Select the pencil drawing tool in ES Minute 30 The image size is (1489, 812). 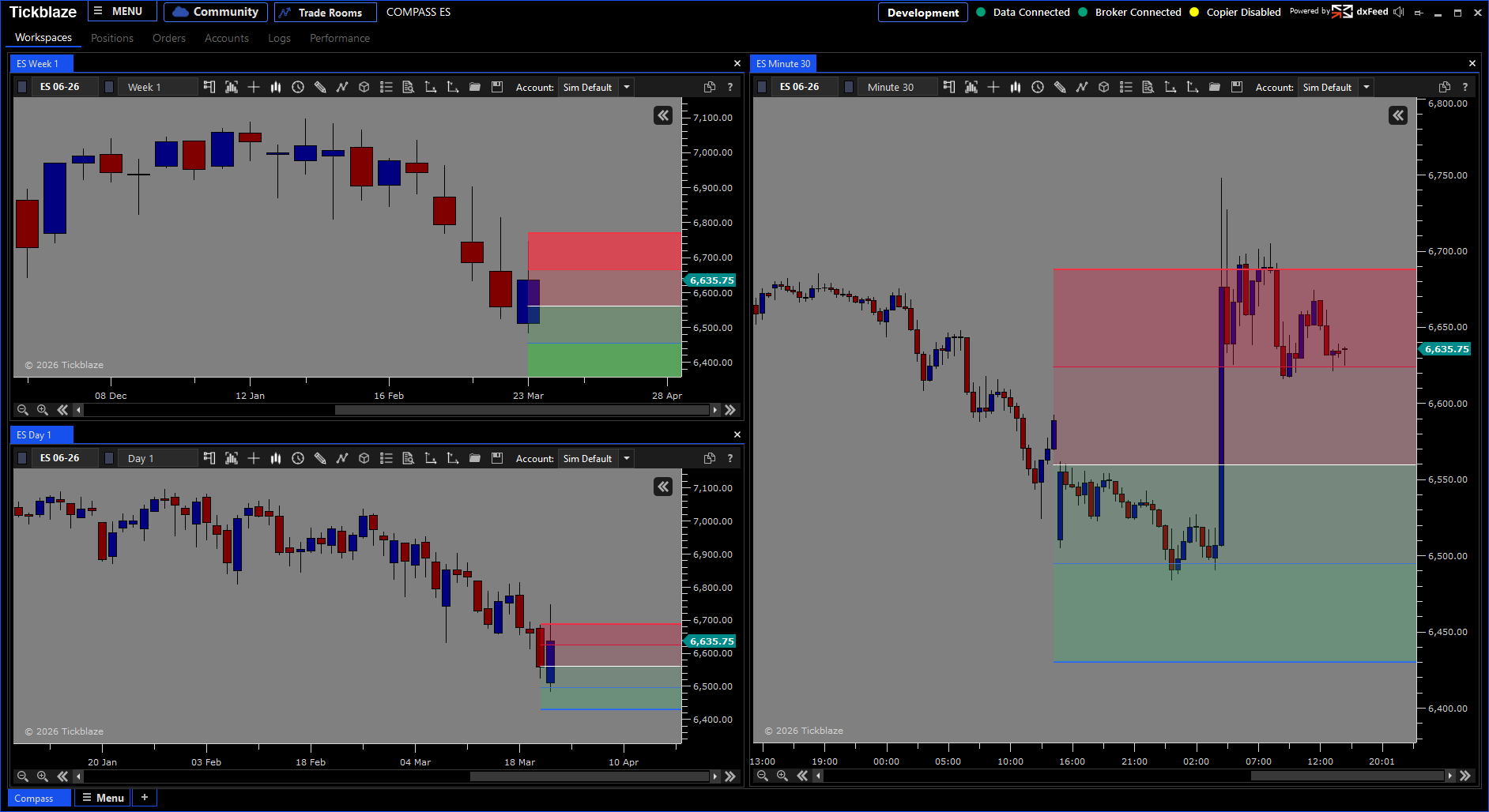click(1060, 87)
